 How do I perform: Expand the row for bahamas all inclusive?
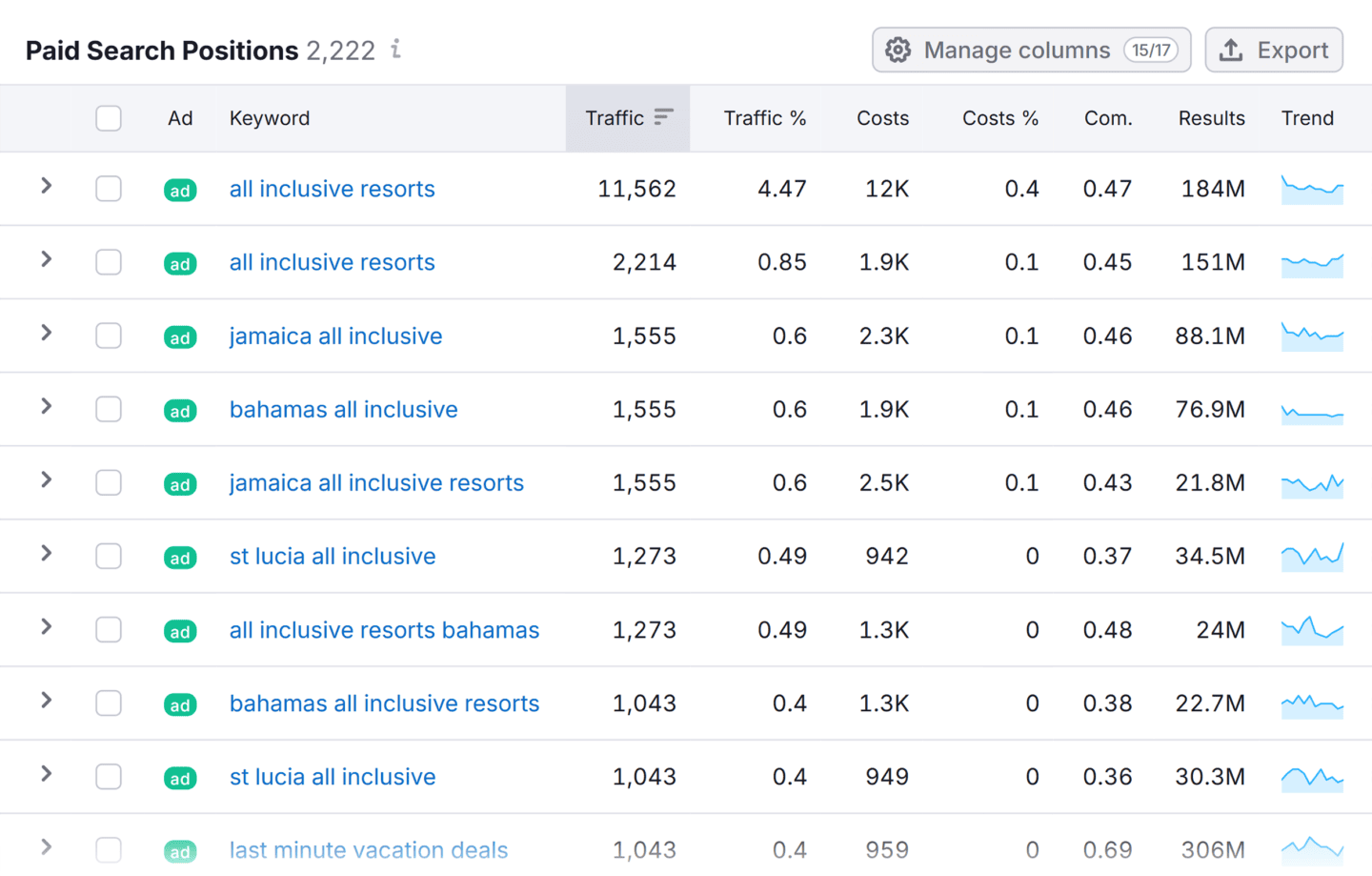click(x=45, y=410)
